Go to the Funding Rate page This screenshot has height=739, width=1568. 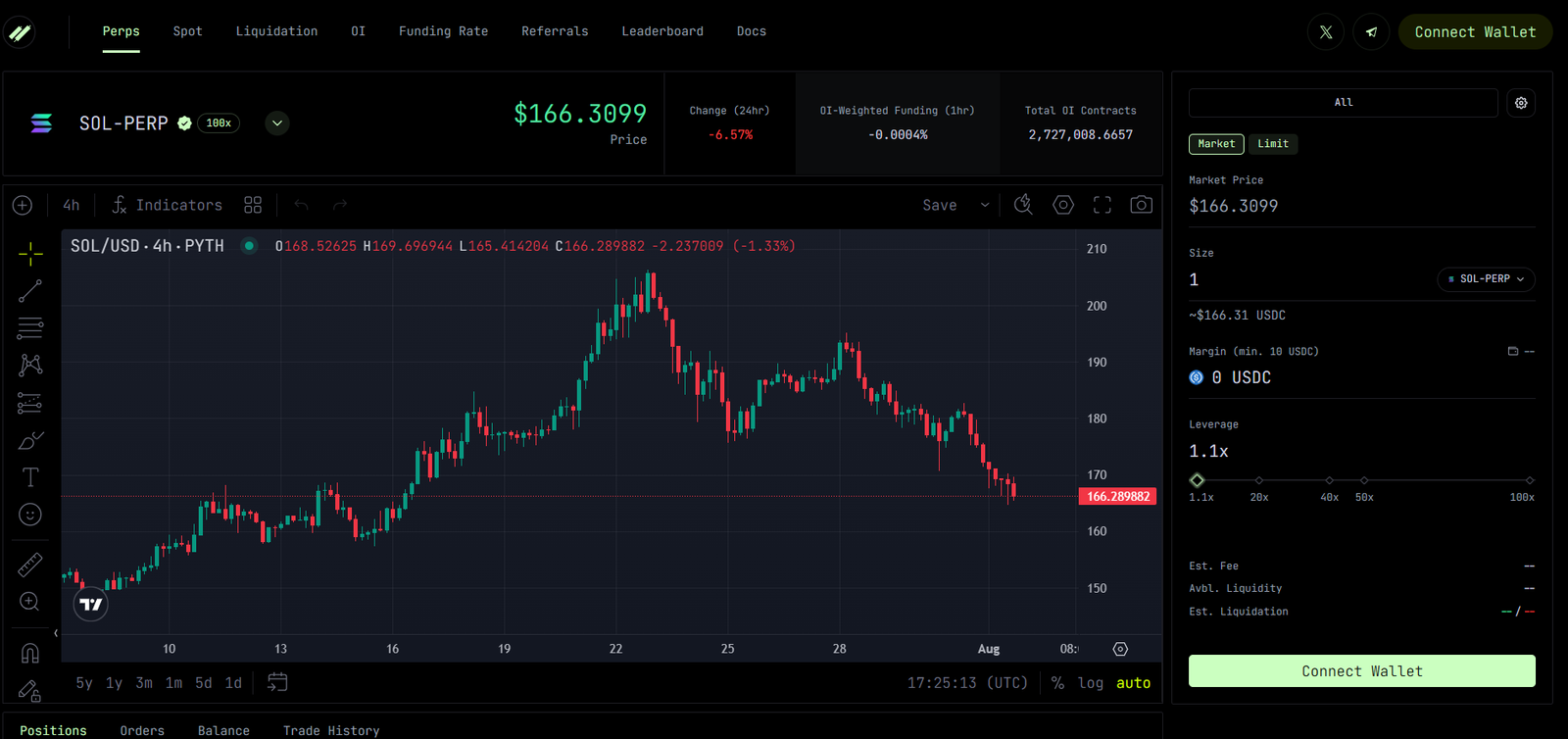(443, 31)
